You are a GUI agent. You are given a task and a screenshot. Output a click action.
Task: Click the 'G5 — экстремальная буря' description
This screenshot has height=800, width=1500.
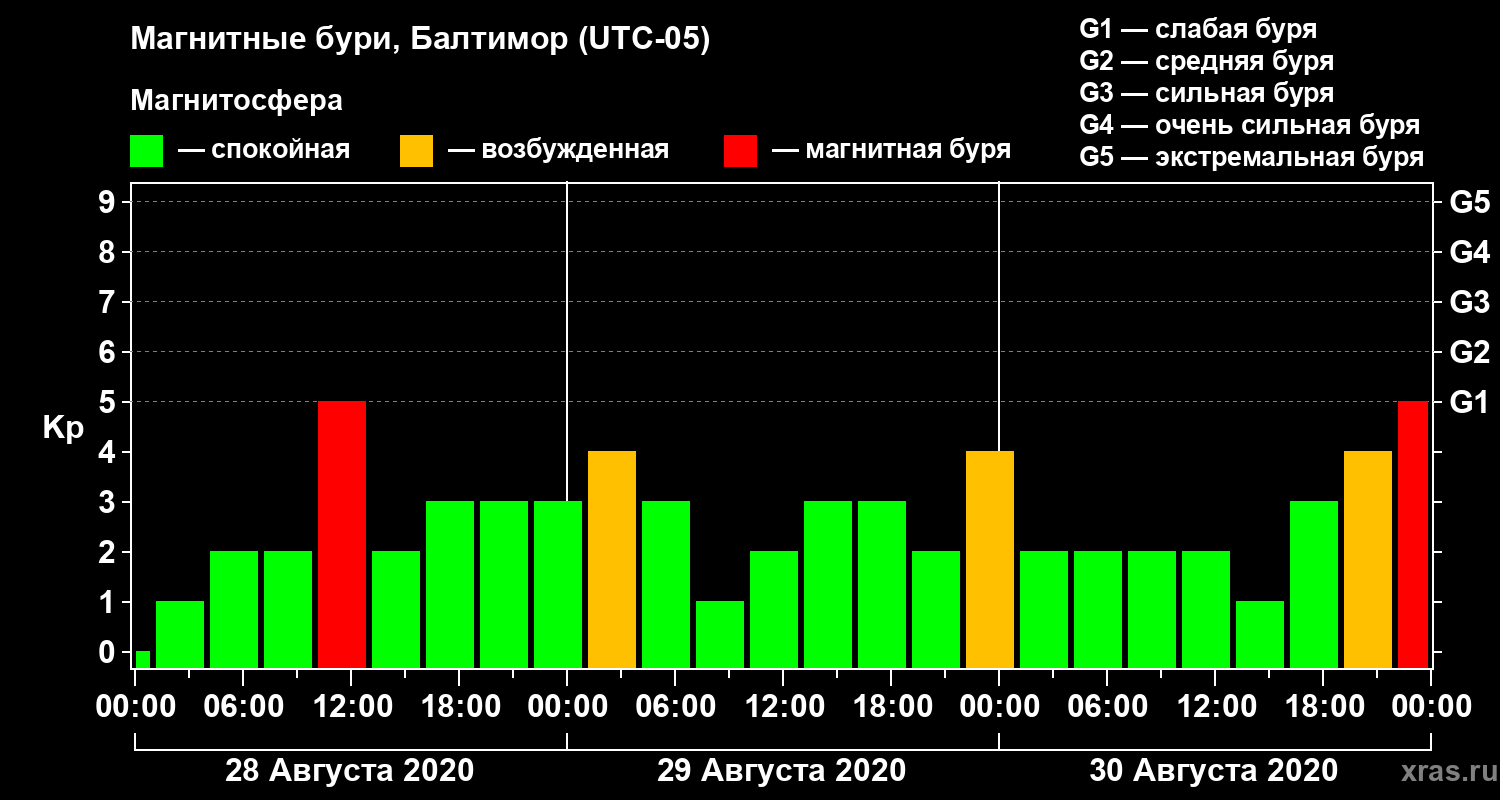click(1251, 157)
